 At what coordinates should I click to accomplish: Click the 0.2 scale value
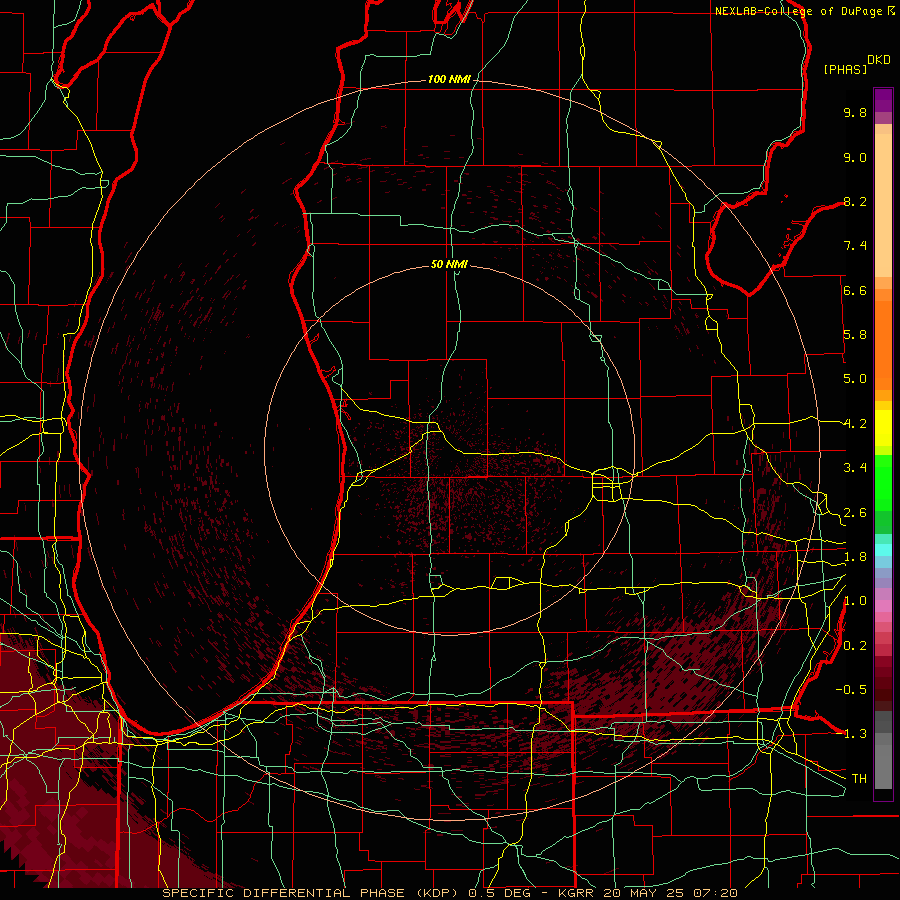(x=855, y=646)
